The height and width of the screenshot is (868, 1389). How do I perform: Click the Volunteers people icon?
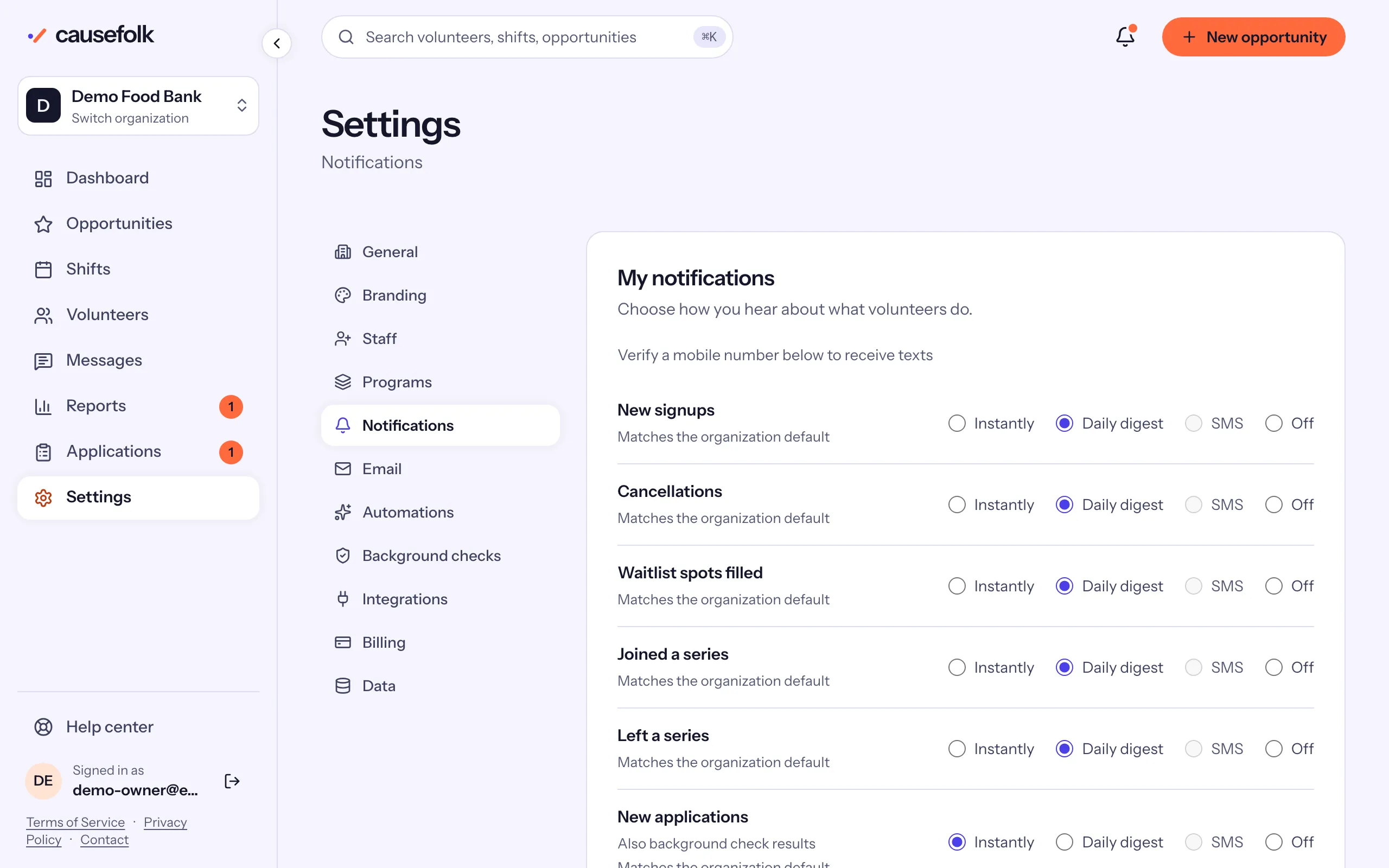[43, 315]
